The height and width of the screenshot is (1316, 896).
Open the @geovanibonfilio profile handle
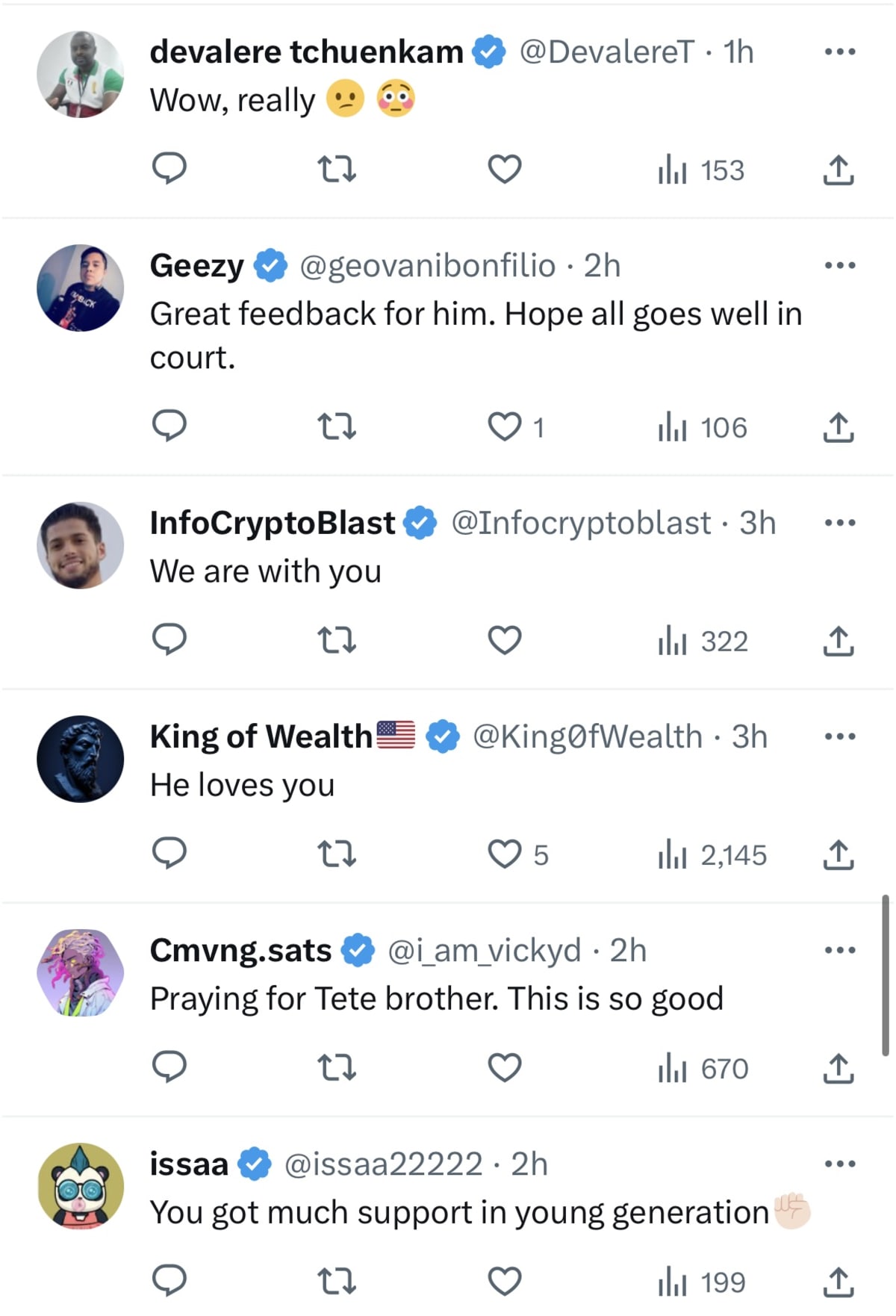click(x=427, y=266)
